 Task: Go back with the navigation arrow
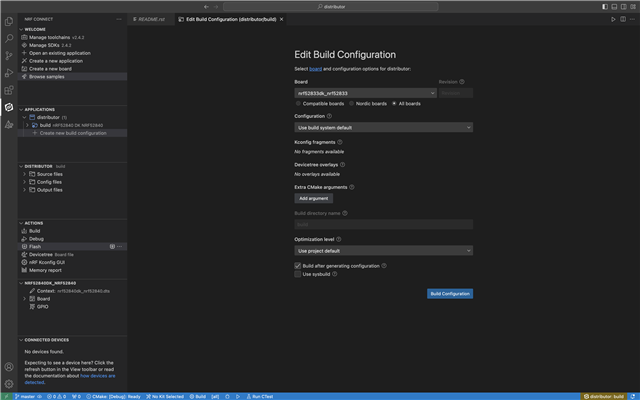(x=206, y=7)
